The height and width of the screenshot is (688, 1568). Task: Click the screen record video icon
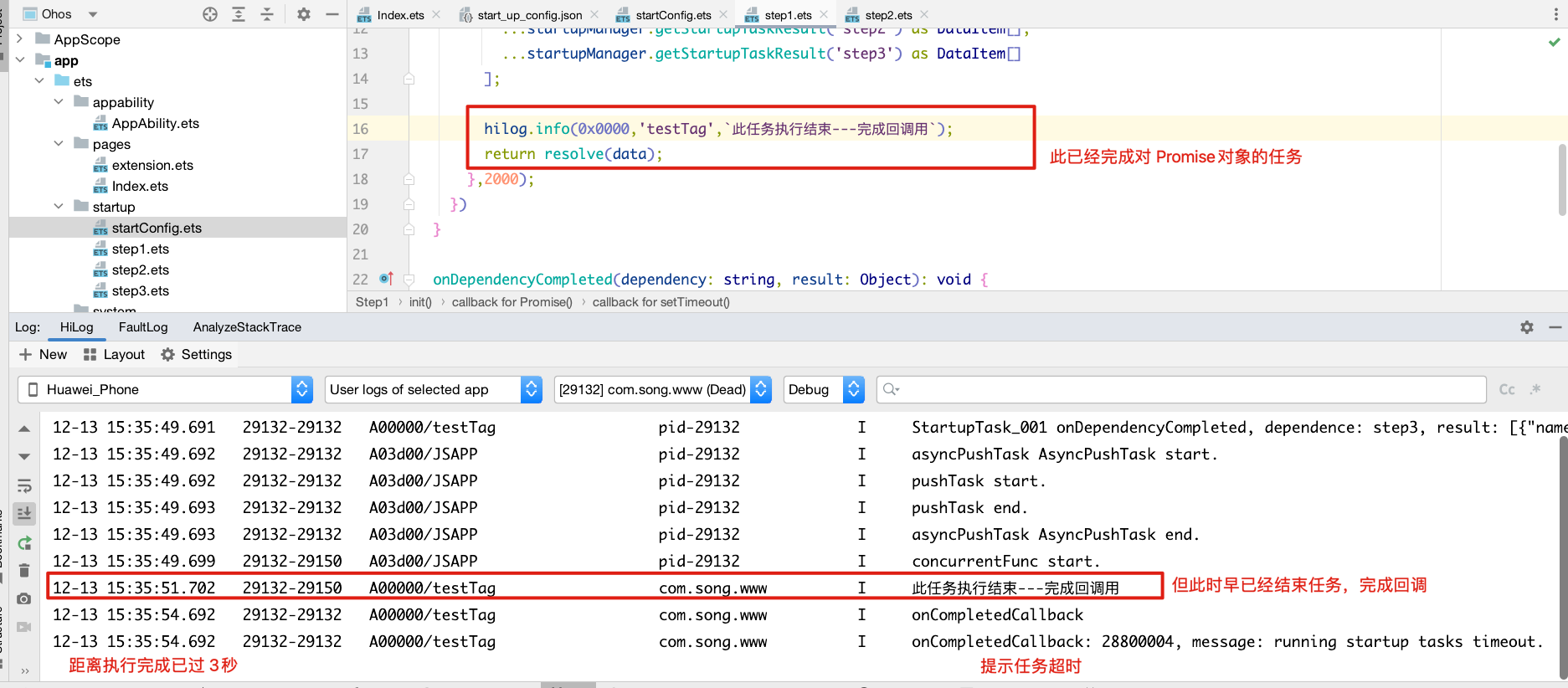tap(24, 627)
